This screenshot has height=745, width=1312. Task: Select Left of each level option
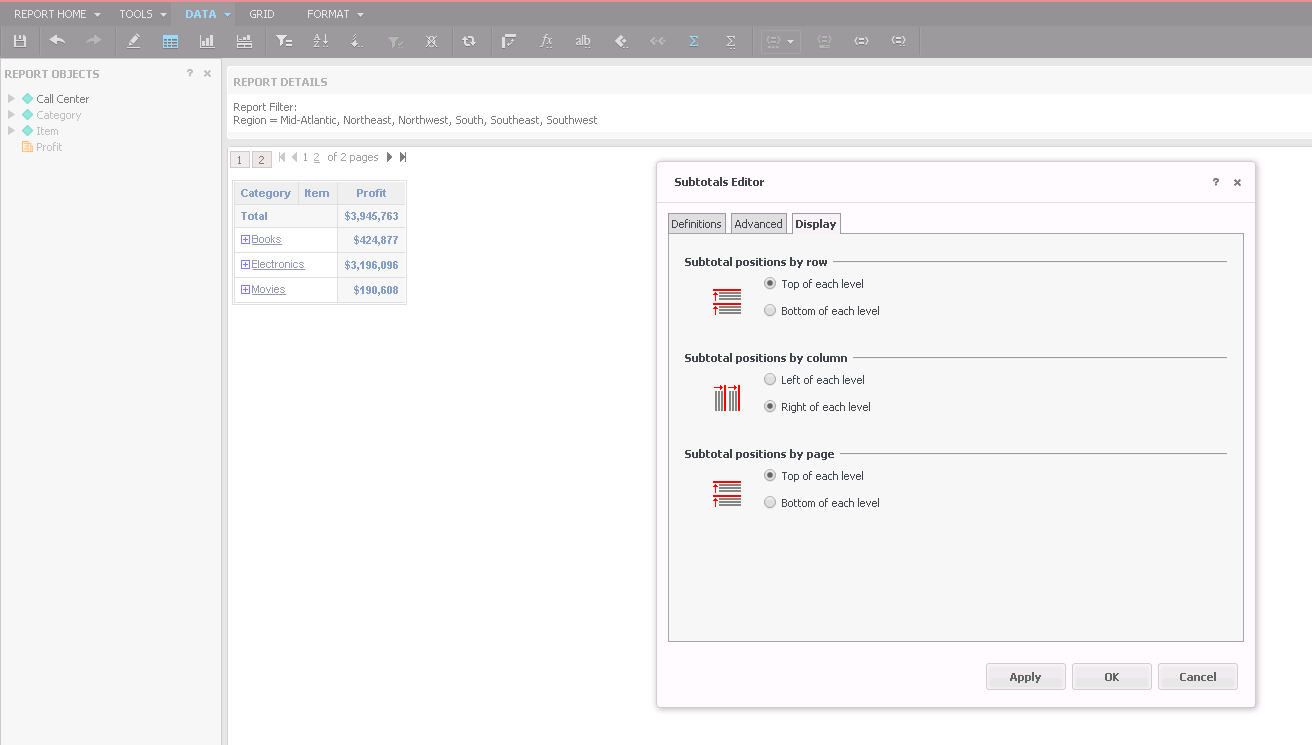click(770, 379)
